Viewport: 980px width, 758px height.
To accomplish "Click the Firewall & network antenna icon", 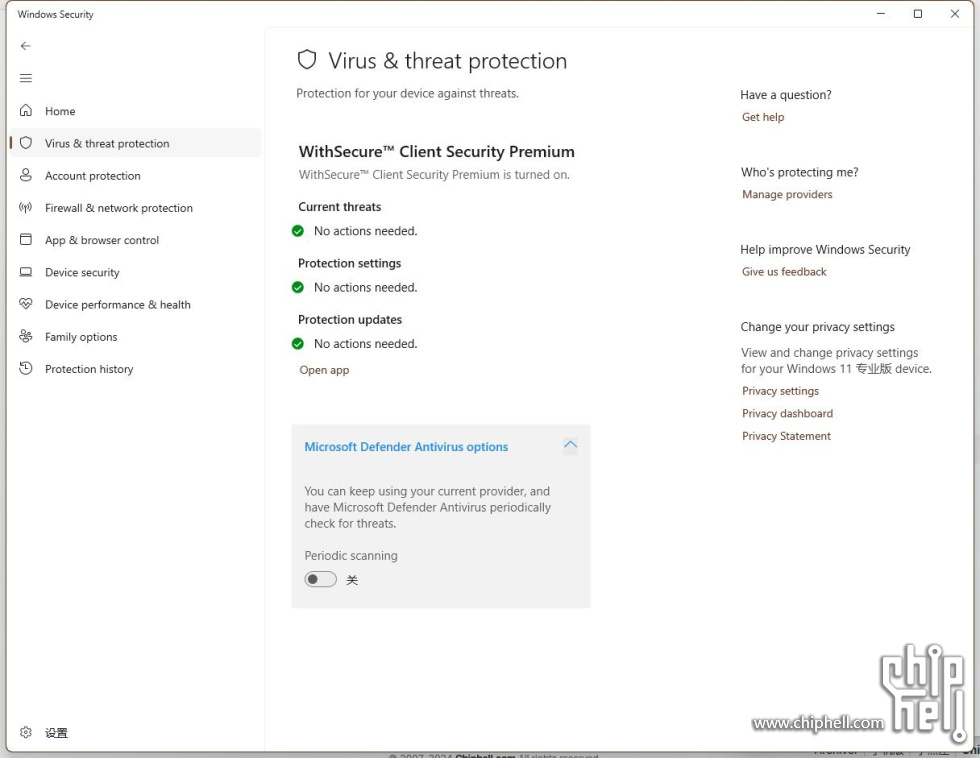I will click(x=26, y=208).
